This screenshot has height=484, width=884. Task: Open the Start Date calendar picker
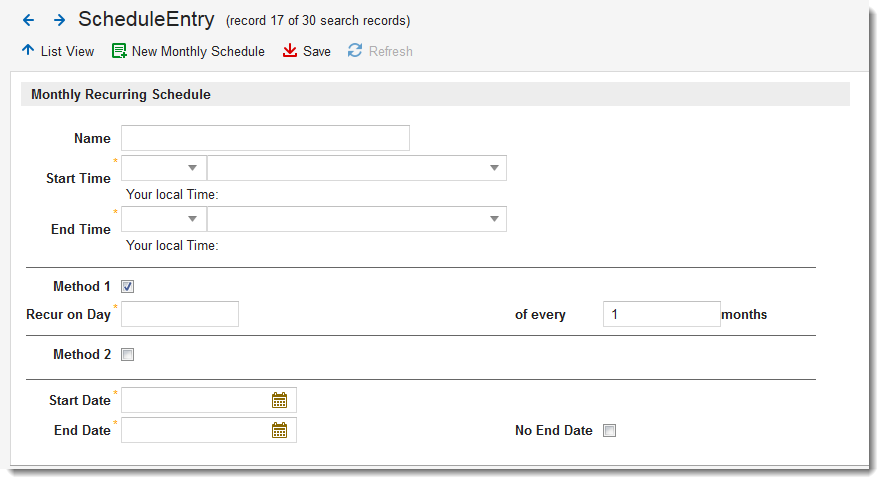coord(280,400)
